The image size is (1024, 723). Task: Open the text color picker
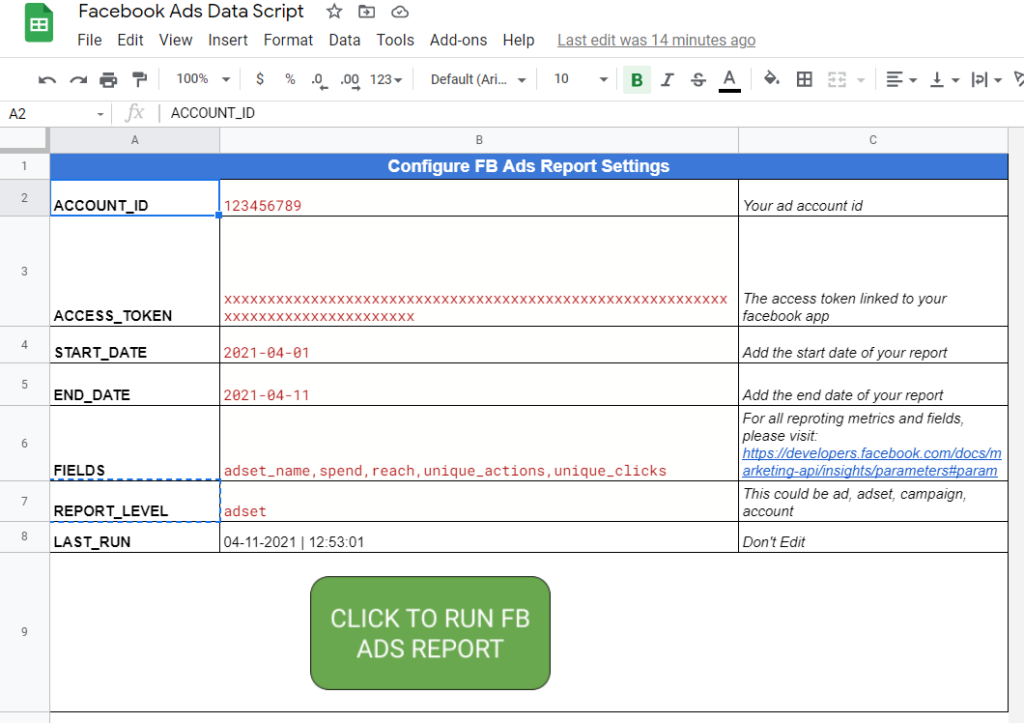click(x=729, y=80)
